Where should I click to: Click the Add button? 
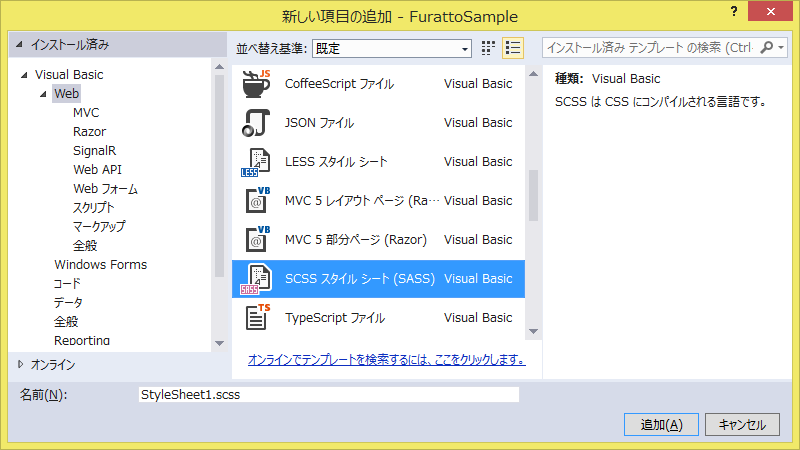point(661,424)
